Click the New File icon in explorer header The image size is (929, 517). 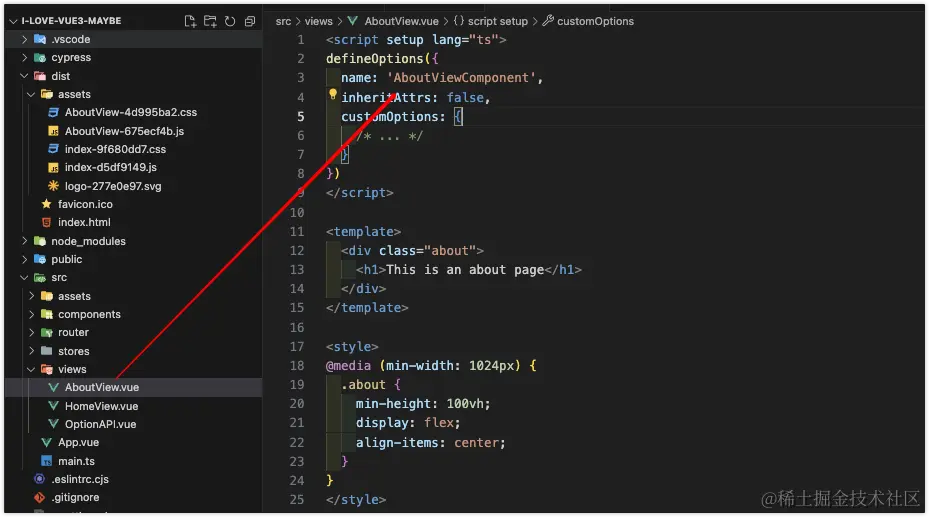(x=190, y=21)
